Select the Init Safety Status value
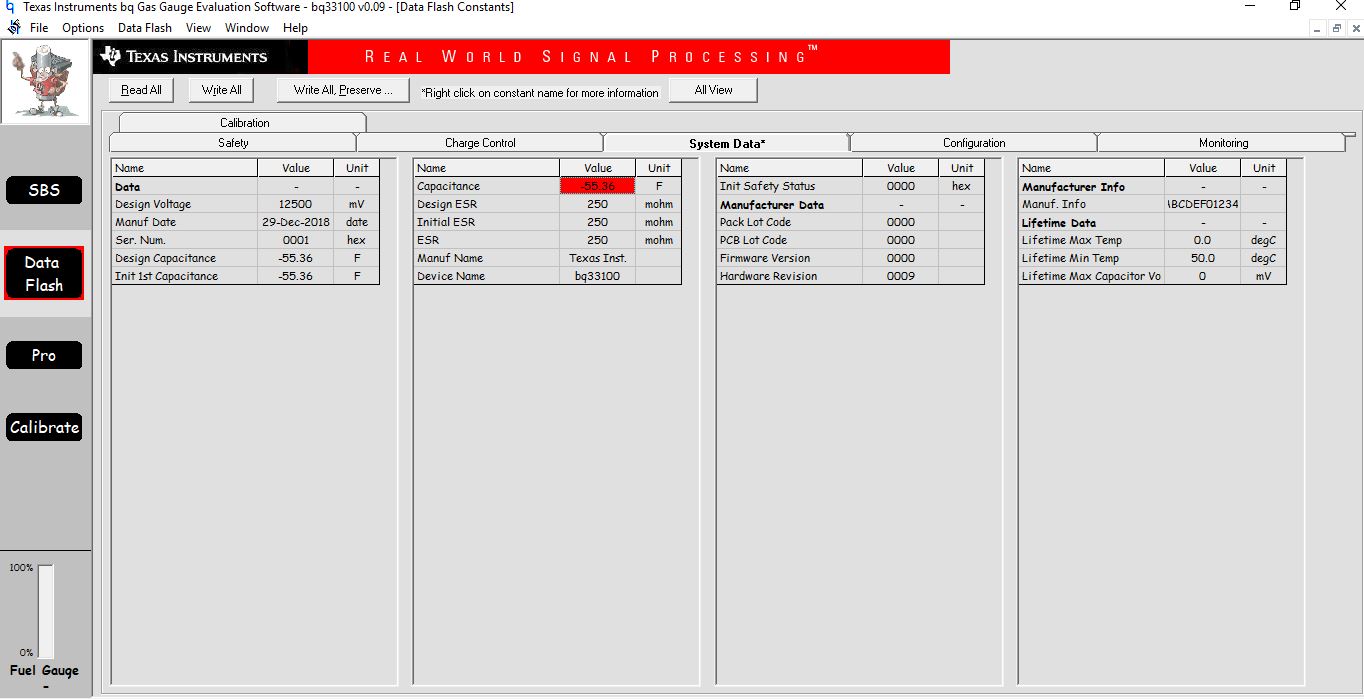 900,186
